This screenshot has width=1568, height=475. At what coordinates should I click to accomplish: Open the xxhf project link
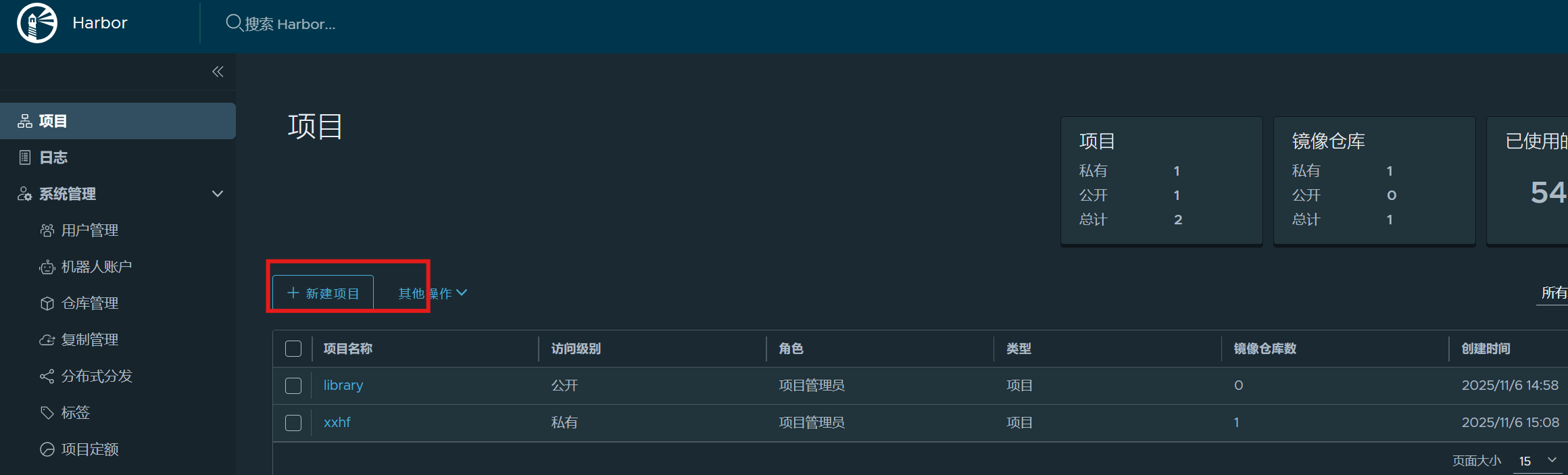point(337,422)
